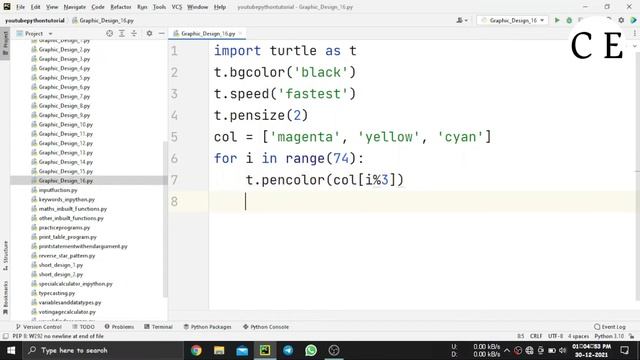The height and width of the screenshot is (360, 640).
Task: Click the locate-in-project target icon
Action: 109,33
